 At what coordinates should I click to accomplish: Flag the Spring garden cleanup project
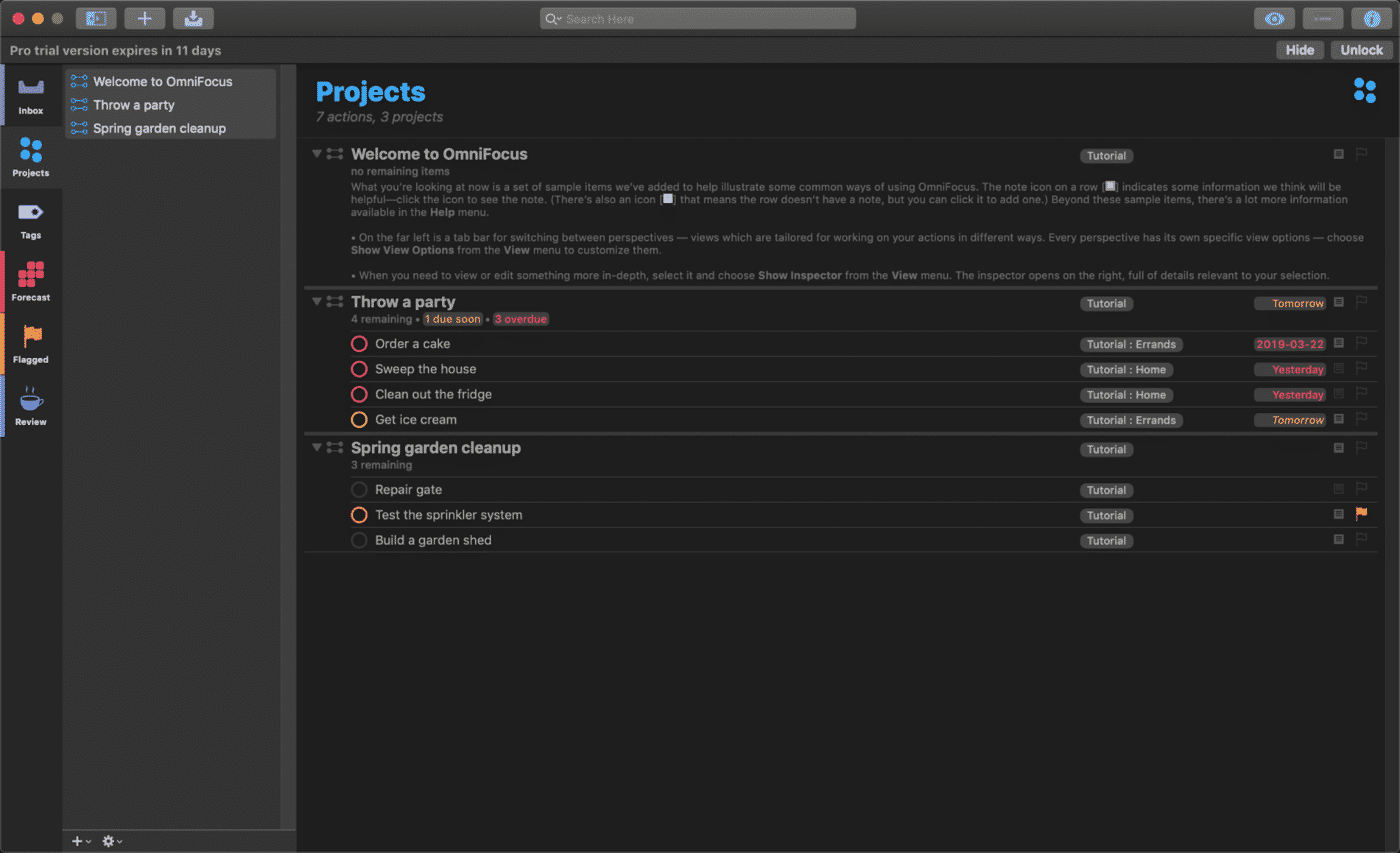point(1361,448)
